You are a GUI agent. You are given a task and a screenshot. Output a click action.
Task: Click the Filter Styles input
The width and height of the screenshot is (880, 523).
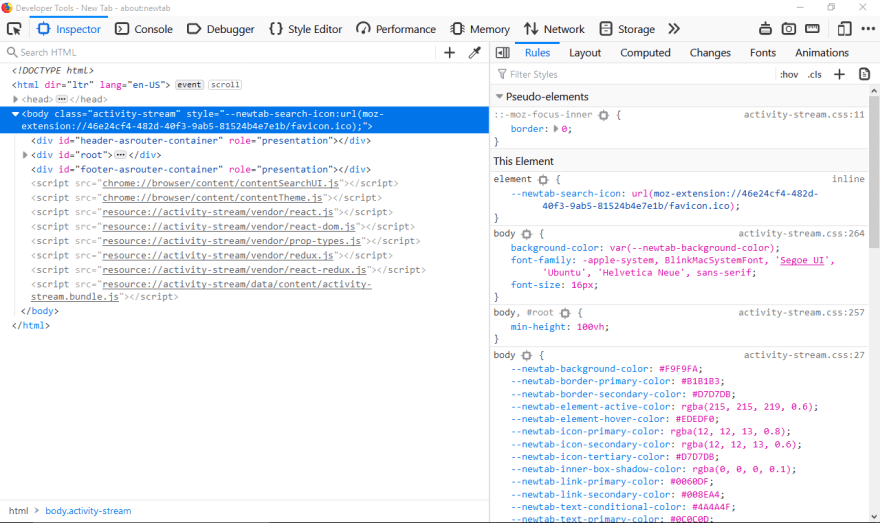(634, 74)
